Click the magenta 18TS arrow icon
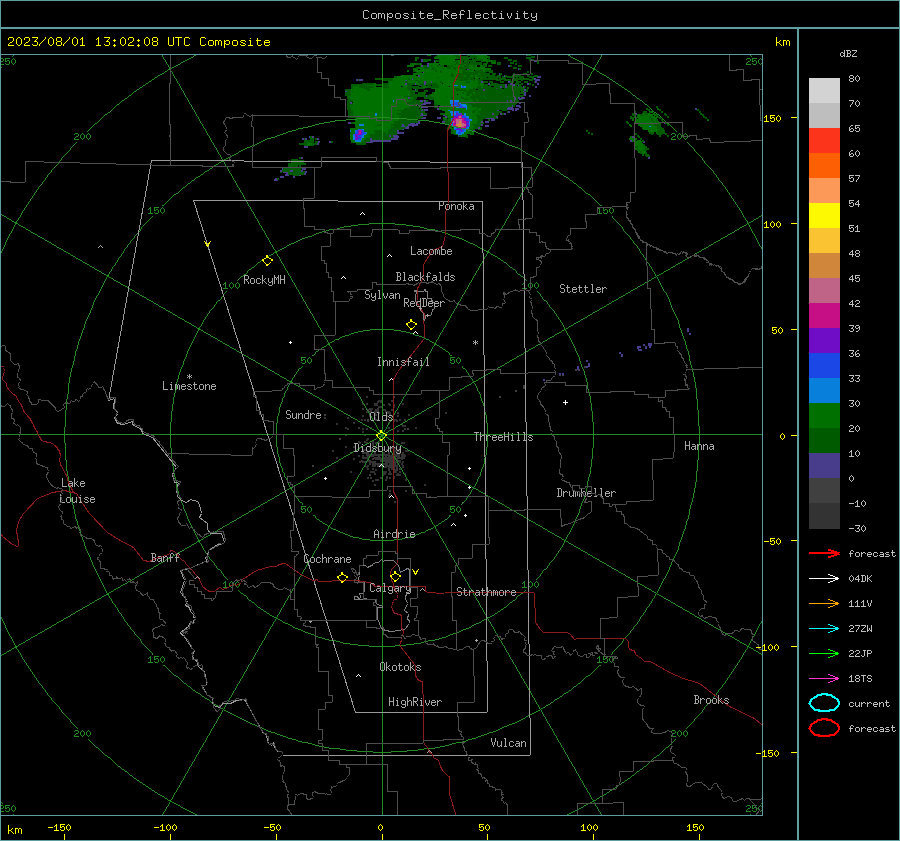The height and width of the screenshot is (841, 900). (824, 679)
